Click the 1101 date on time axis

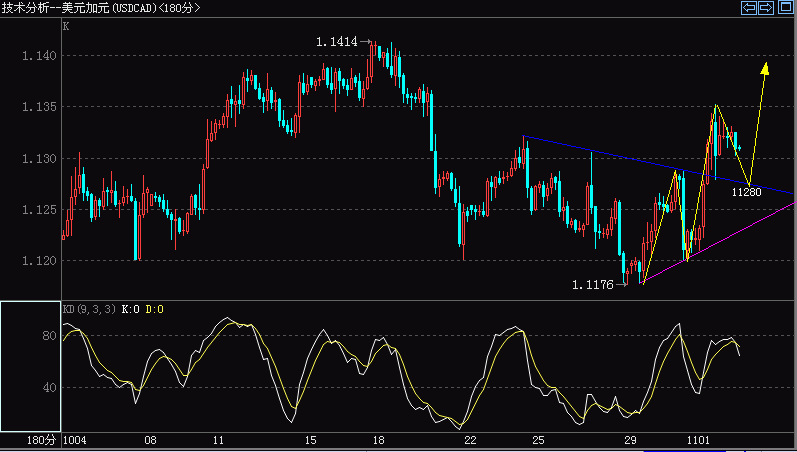pos(698,440)
